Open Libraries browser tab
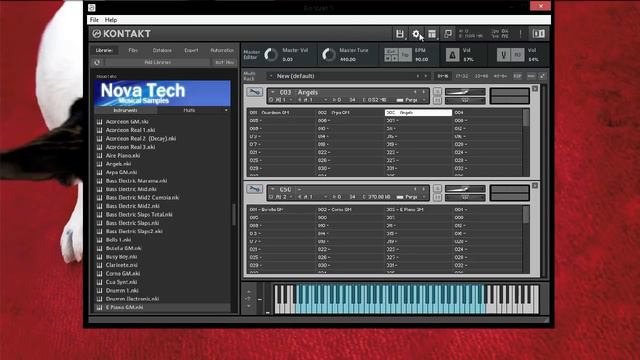The image size is (640, 360). point(104,50)
